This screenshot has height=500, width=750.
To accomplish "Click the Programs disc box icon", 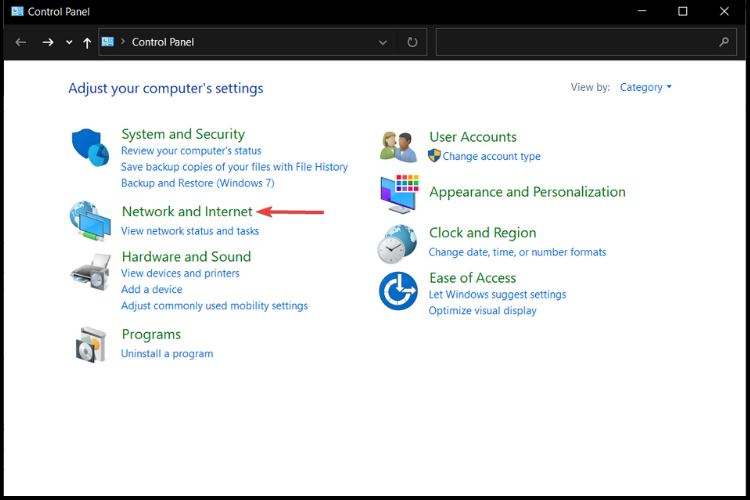I will [x=90, y=344].
